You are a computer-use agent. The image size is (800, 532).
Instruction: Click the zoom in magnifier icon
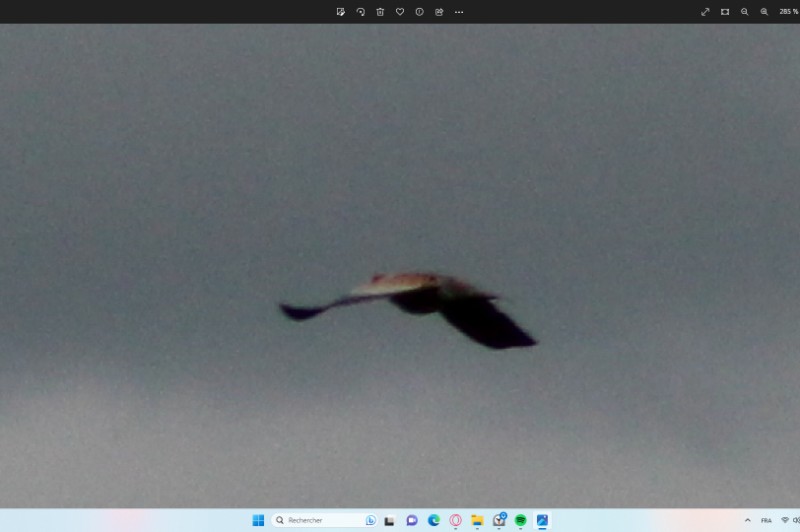click(764, 12)
